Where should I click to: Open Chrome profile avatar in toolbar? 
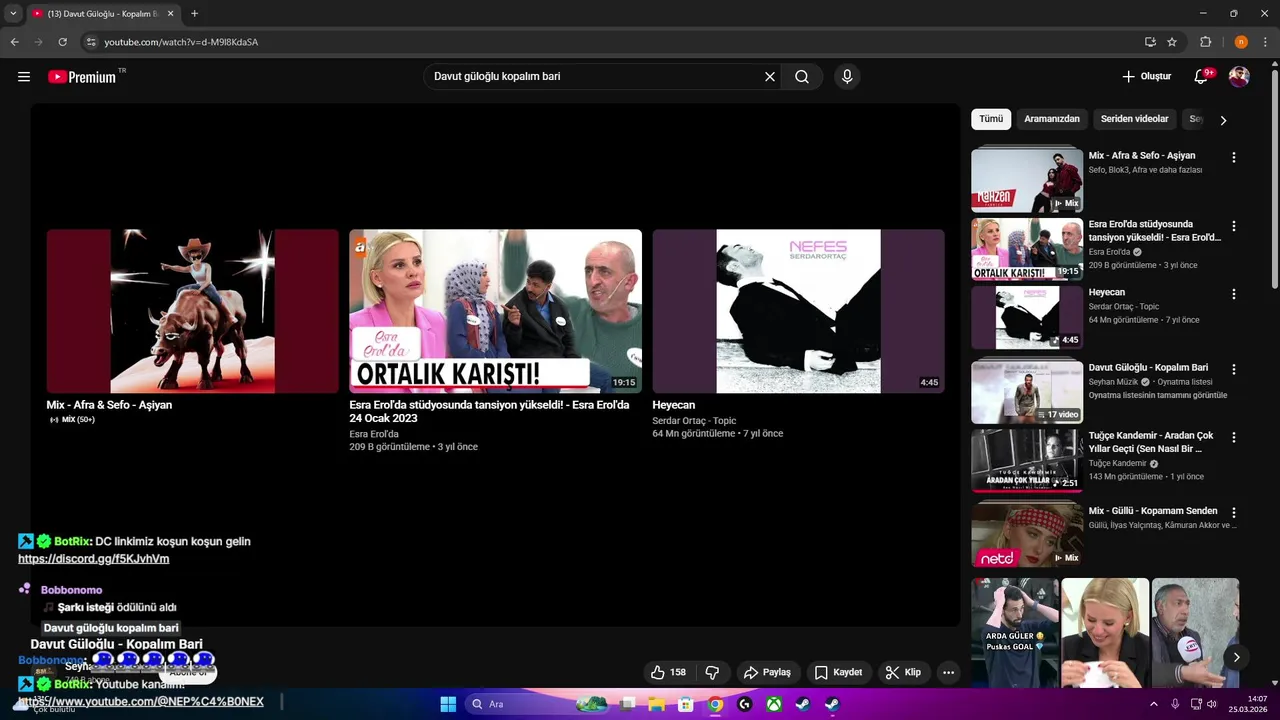(x=1241, y=42)
